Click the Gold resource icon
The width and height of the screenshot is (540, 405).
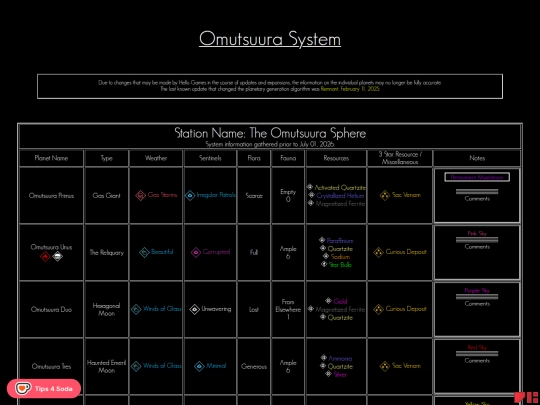click(329, 301)
